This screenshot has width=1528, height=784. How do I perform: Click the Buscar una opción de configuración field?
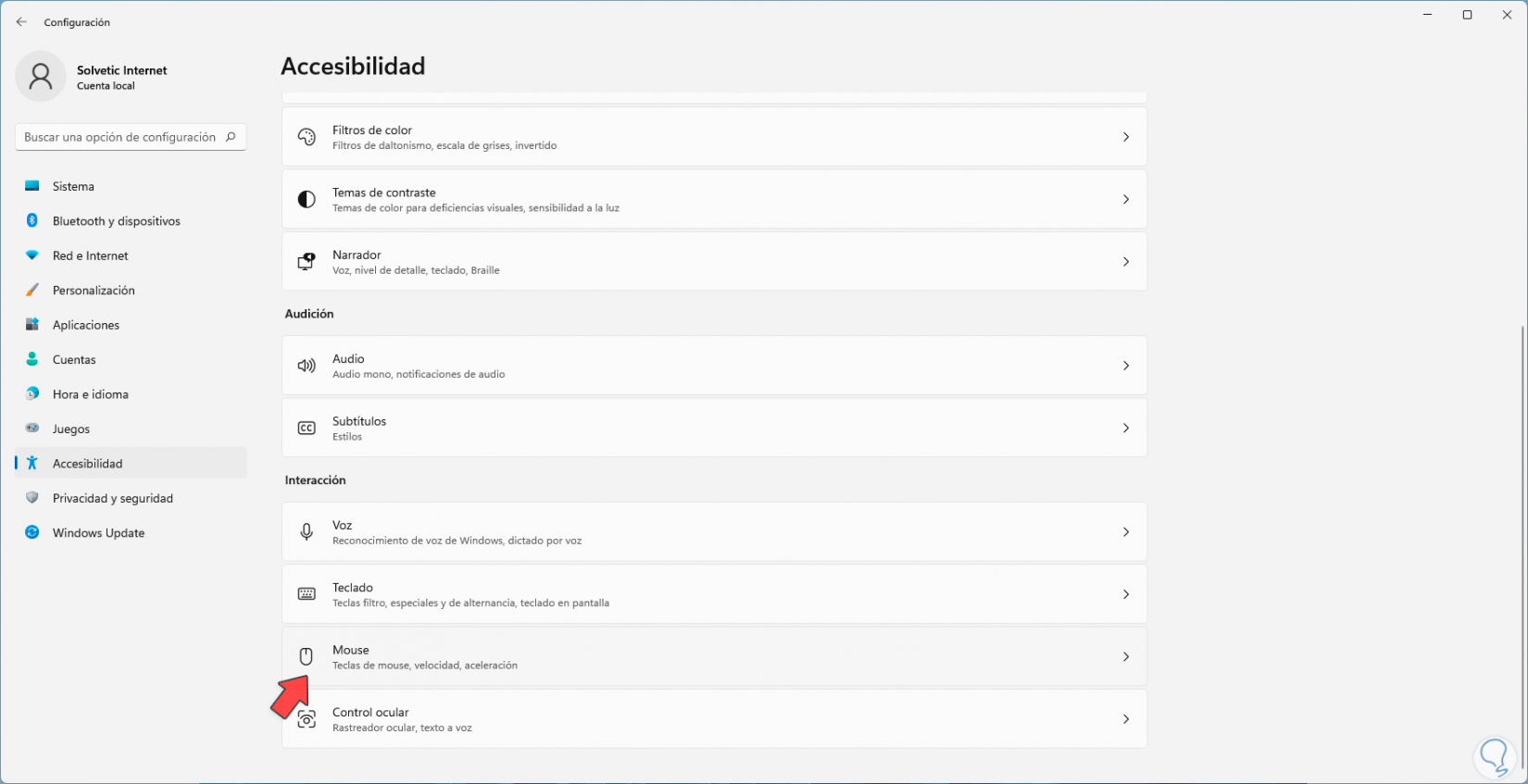pyautogui.click(x=120, y=137)
